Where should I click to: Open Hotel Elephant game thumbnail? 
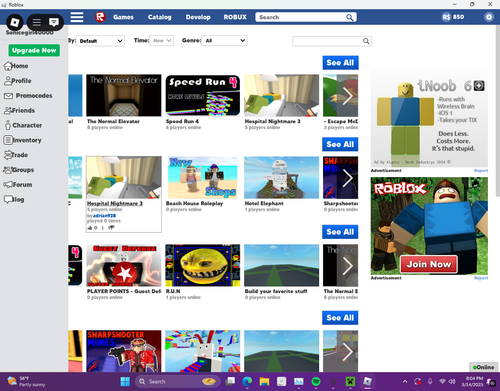[x=281, y=178]
